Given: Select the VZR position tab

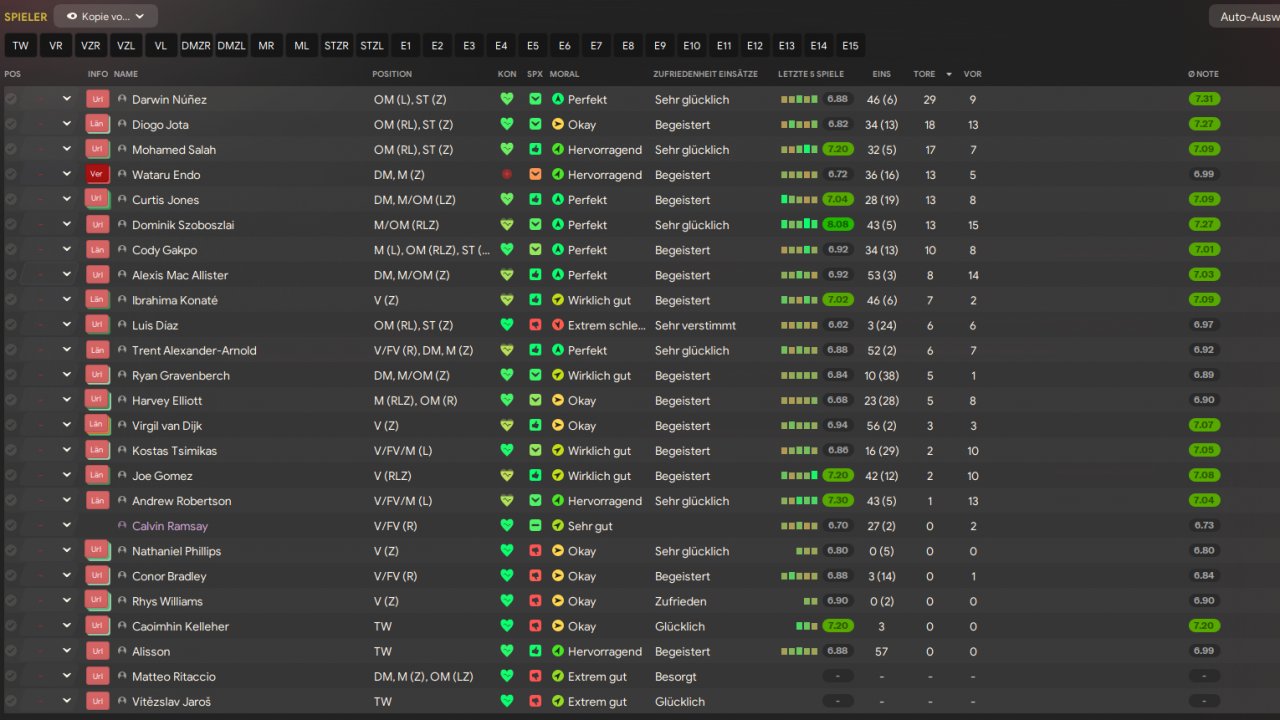Looking at the screenshot, I should 91,46.
